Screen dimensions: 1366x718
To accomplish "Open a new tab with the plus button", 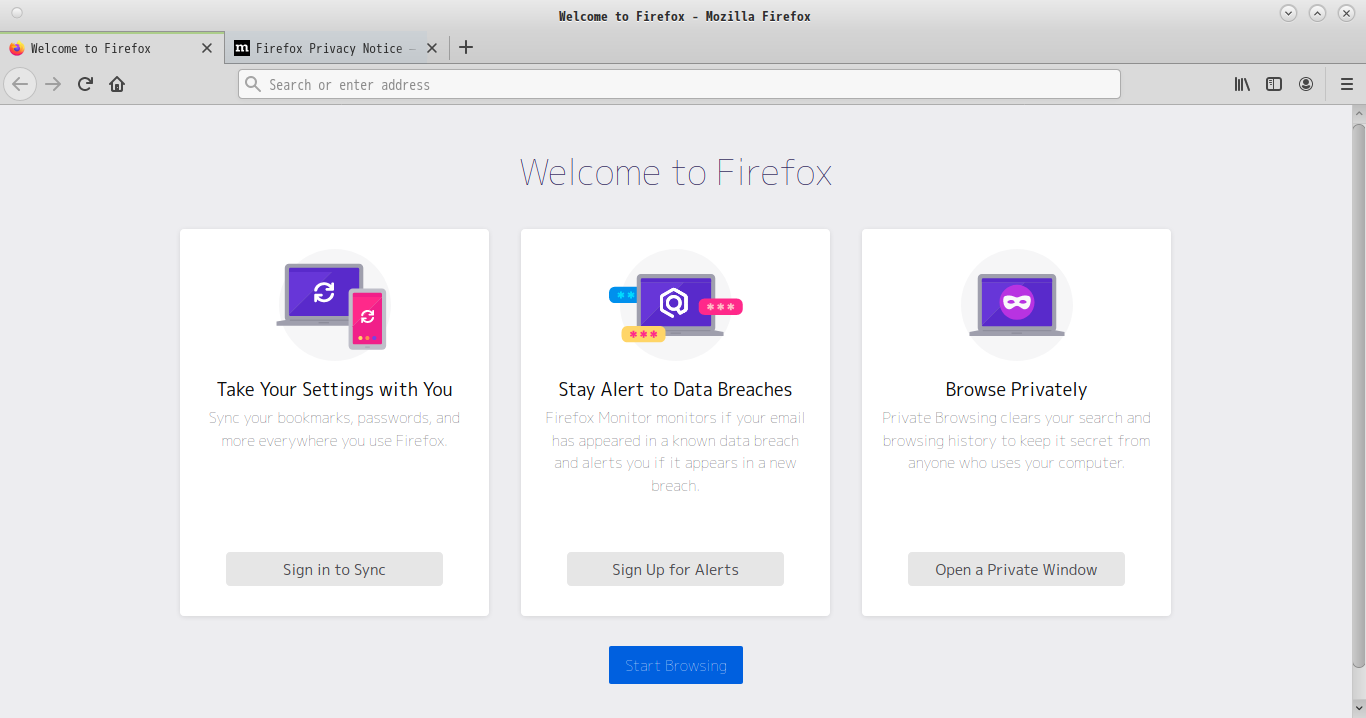I will [466, 47].
